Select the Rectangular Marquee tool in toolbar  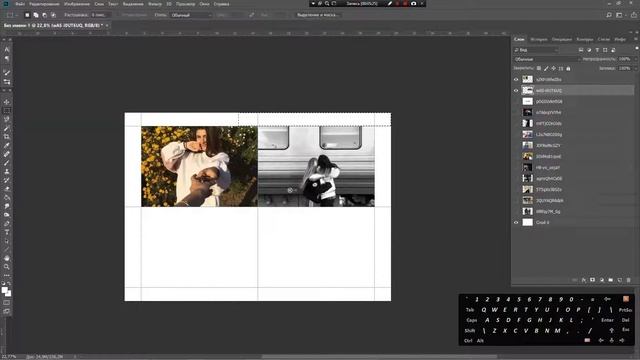pyautogui.click(x=7, y=111)
